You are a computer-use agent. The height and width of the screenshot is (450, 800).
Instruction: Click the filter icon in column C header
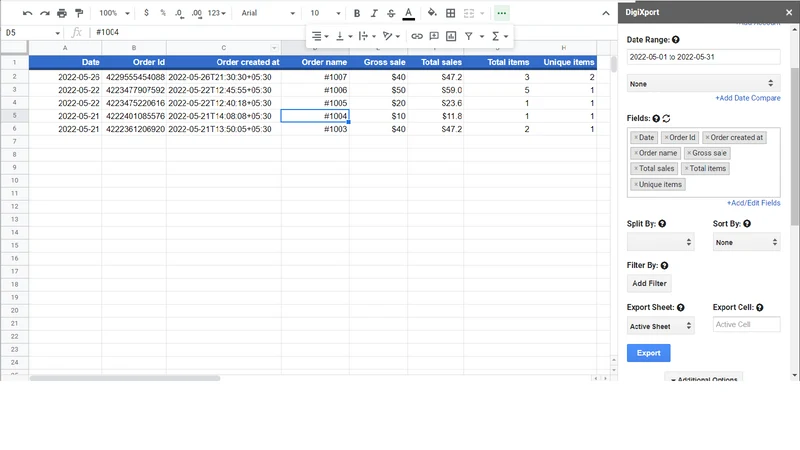pos(274,48)
